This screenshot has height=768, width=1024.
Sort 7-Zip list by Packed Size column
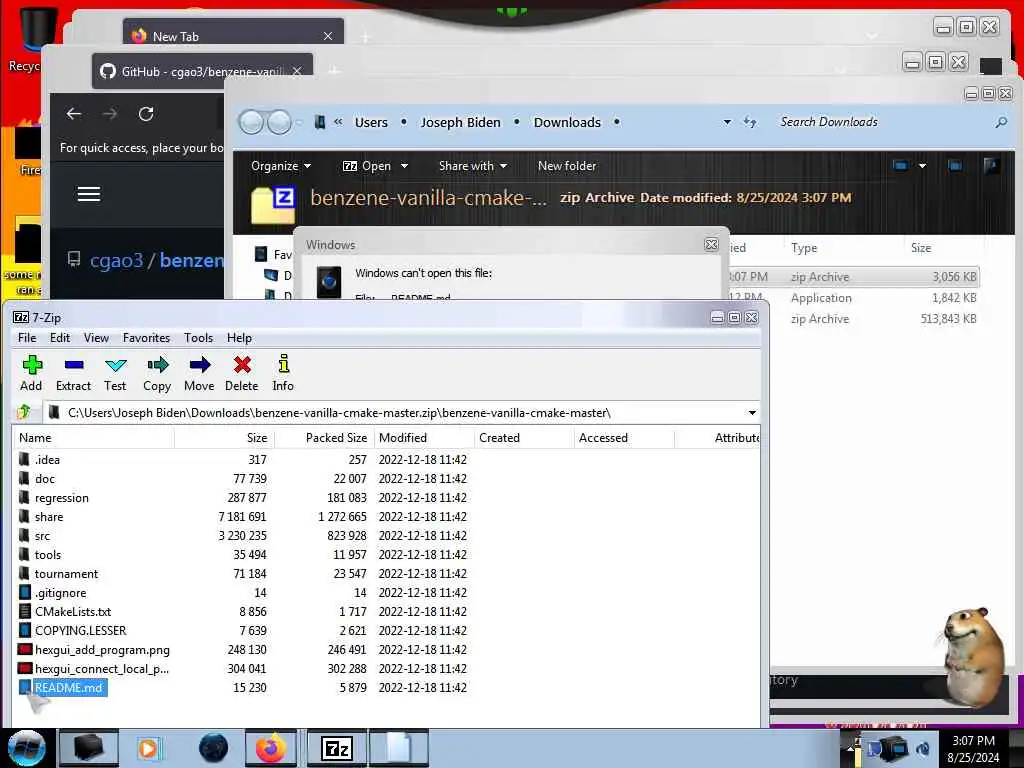[x=325, y=438]
